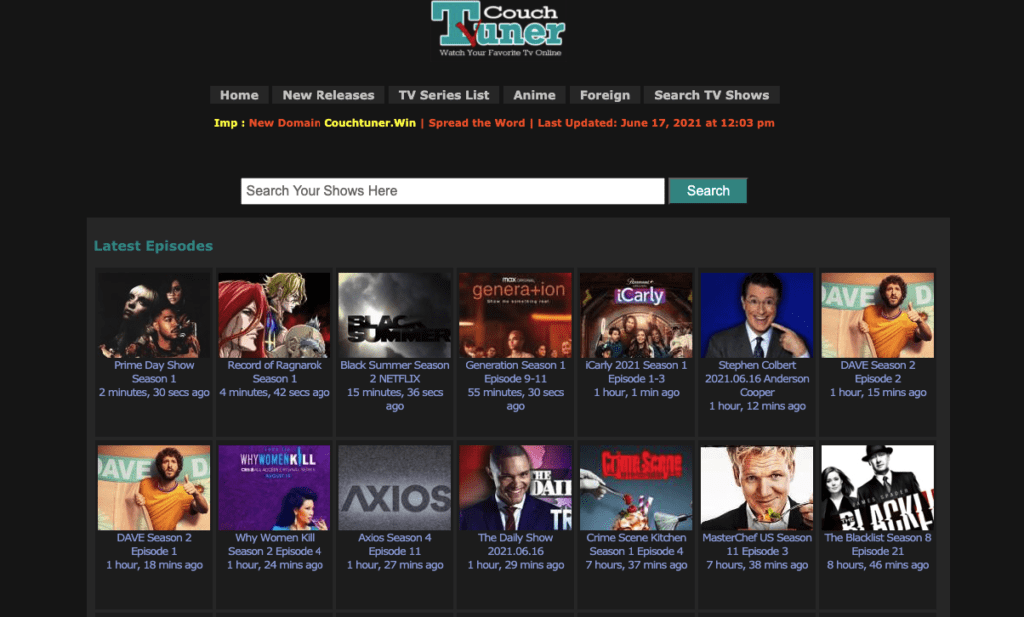Screen dimensions: 1024x617
Task: Go to New Releases
Action: (x=328, y=95)
